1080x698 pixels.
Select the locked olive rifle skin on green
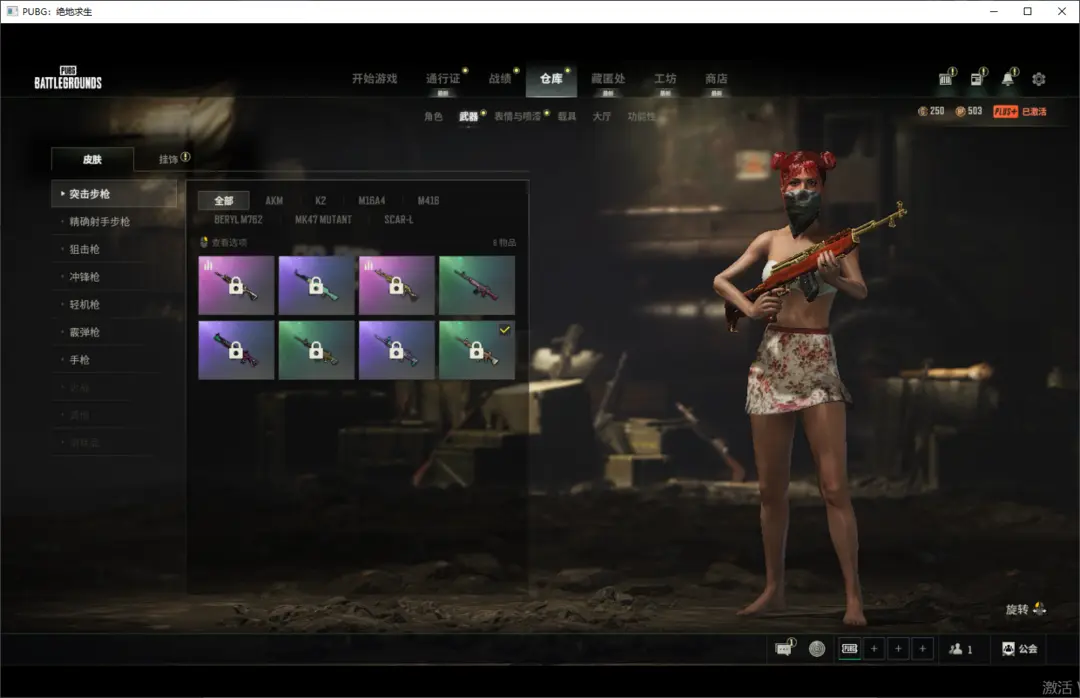pyautogui.click(x=316, y=350)
